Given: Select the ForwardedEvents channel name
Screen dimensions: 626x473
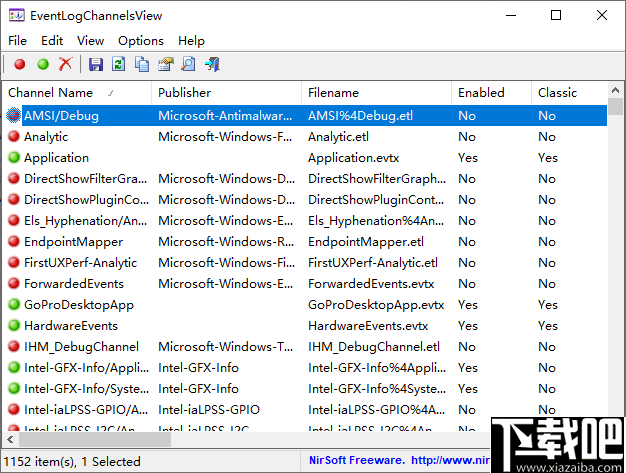Looking at the screenshot, I should tap(74, 284).
